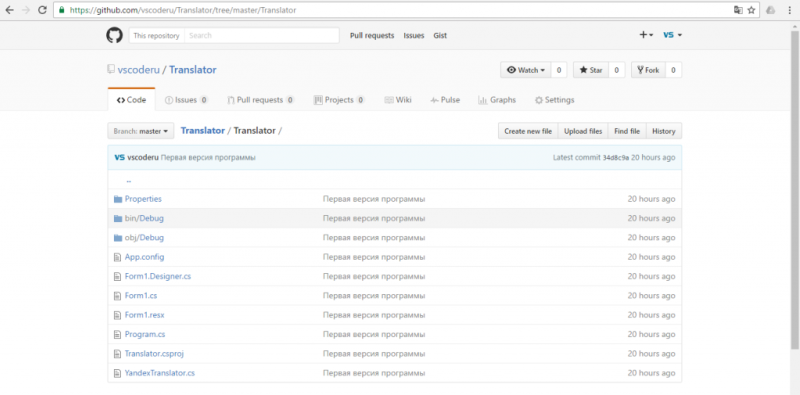Open the repository Pull requests tab
The image size is (800, 395).
click(x=261, y=100)
